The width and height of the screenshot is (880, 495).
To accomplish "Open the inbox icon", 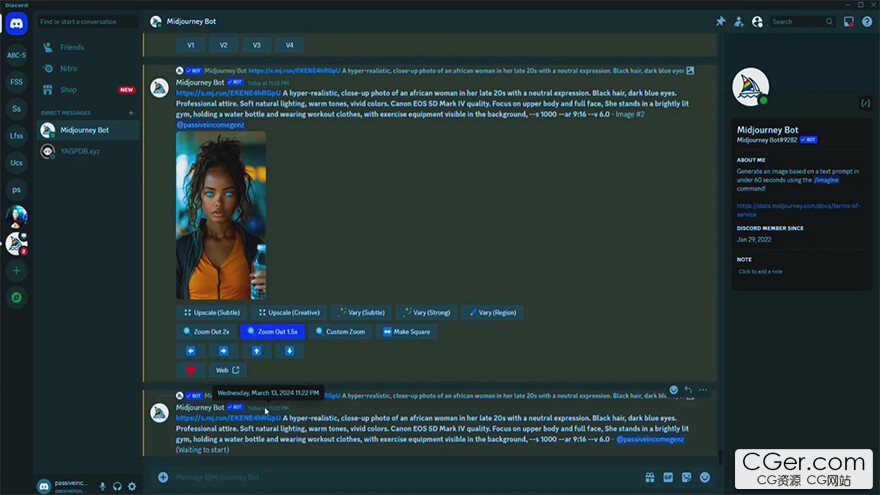I will tap(849, 21).
